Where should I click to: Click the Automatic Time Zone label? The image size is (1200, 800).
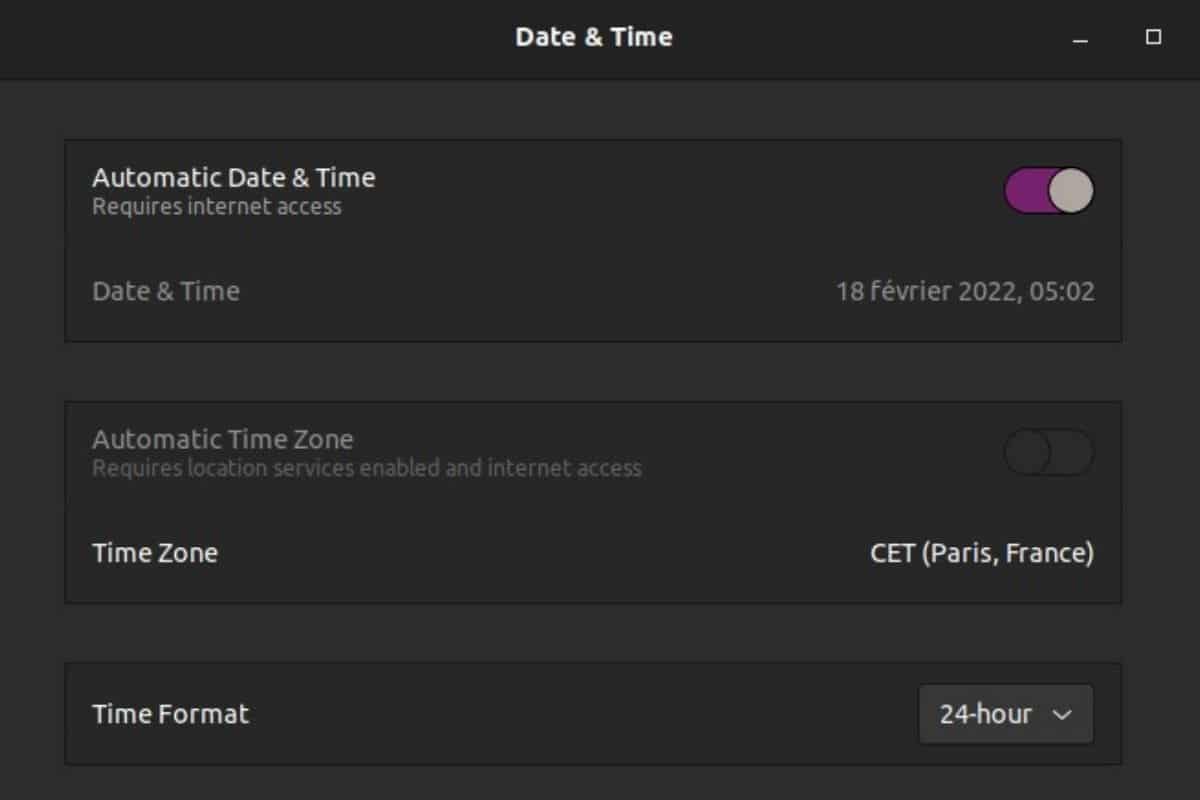[x=223, y=439]
